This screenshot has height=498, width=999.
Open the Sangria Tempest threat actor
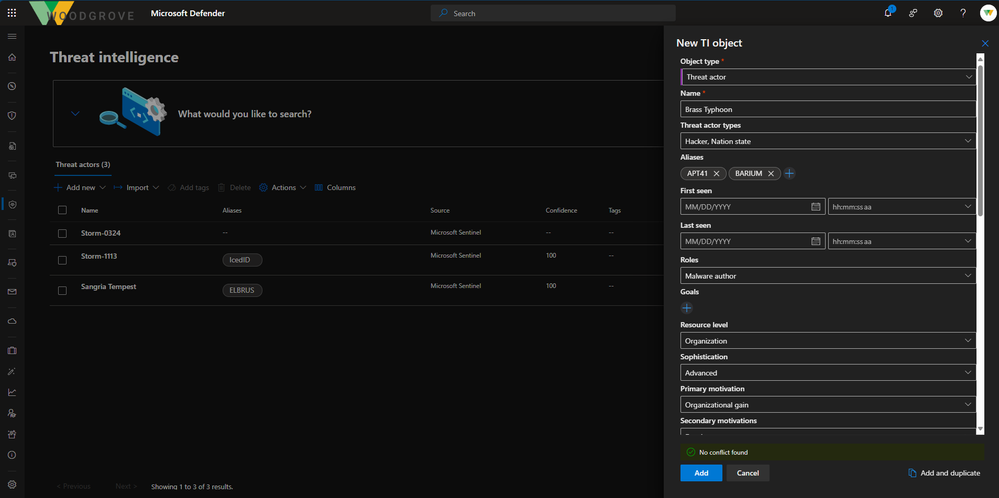pos(108,287)
